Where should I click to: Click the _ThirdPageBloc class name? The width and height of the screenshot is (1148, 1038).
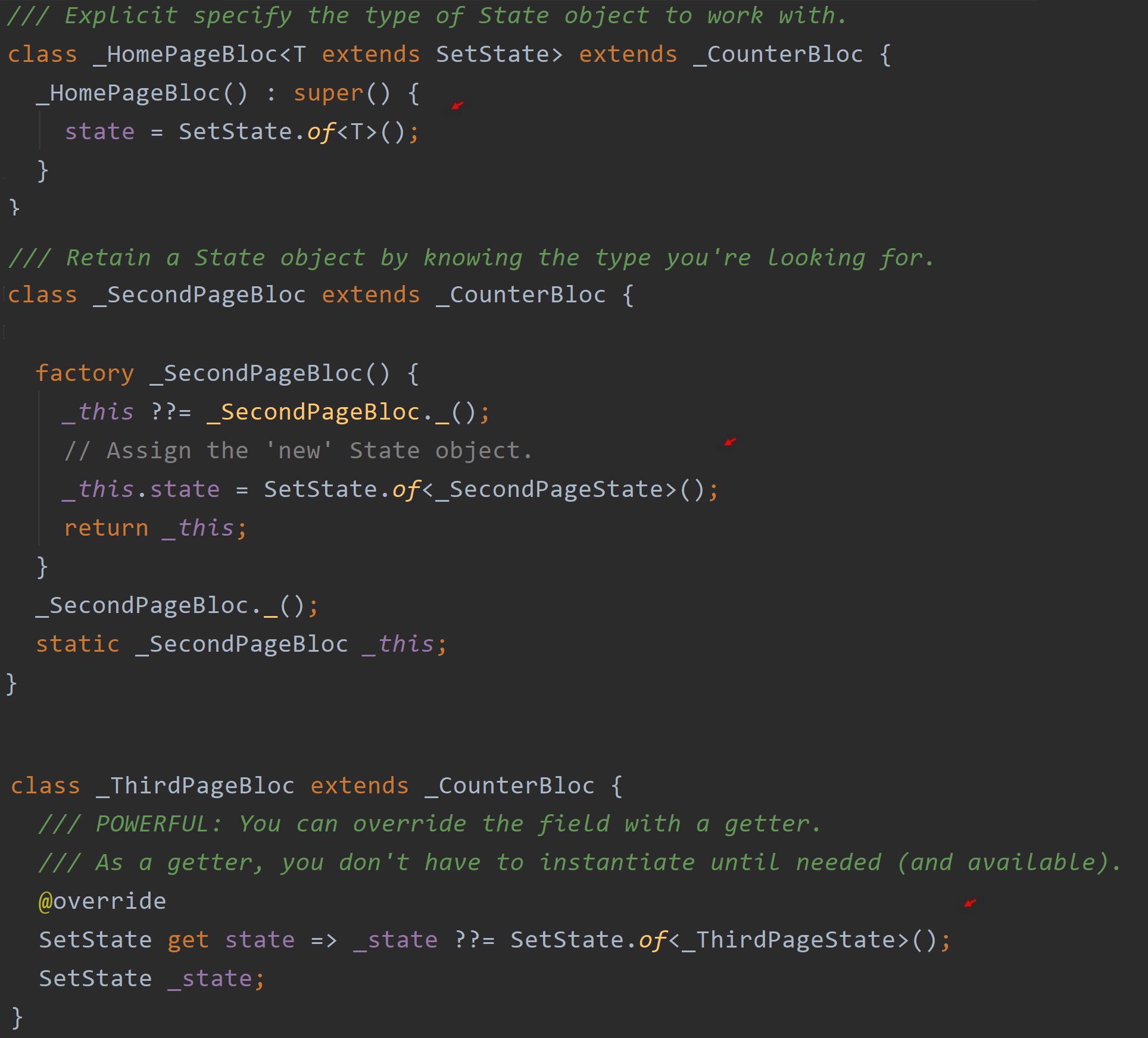195,786
